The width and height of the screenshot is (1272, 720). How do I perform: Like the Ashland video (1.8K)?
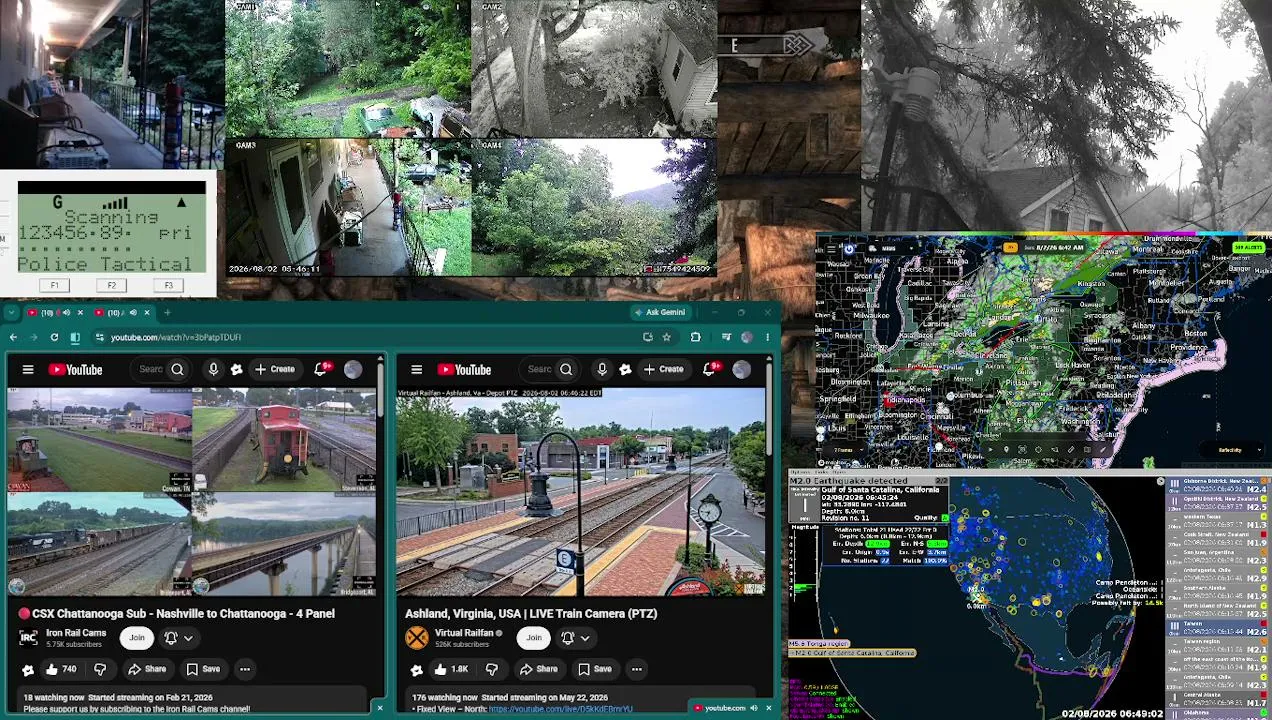click(451, 669)
